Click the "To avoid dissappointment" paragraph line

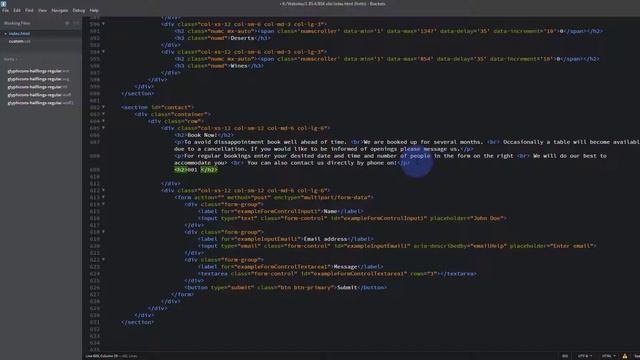click(407, 145)
